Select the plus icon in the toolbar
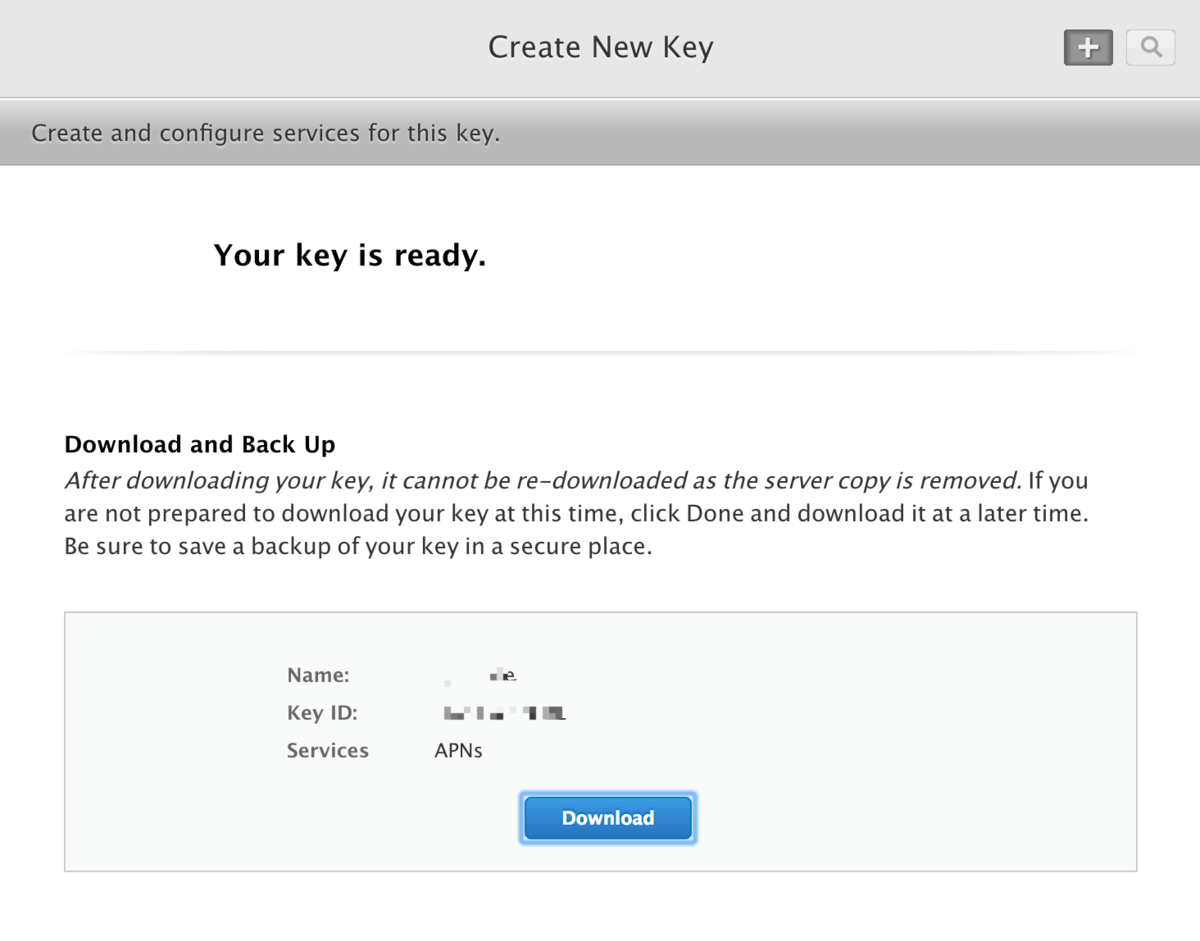Image resolution: width=1200 pixels, height=941 pixels. pyautogui.click(x=1087, y=47)
